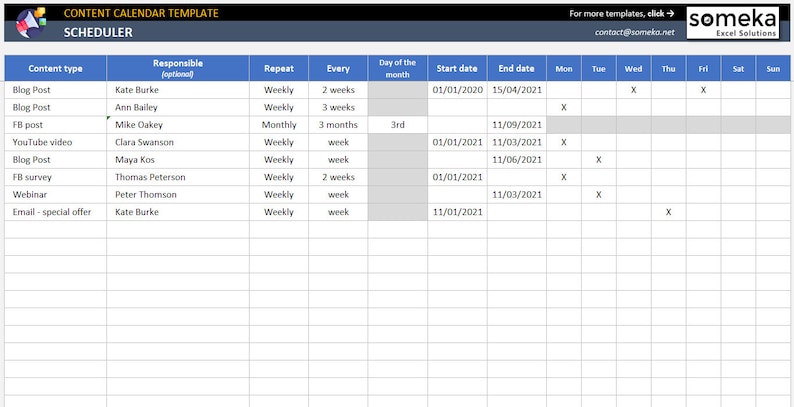Toggle the Mon X mark in Ann Bailey row
Image resolution: width=794 pixels, height=407 pixels.
pyautogui.click(x=564, y=107)
